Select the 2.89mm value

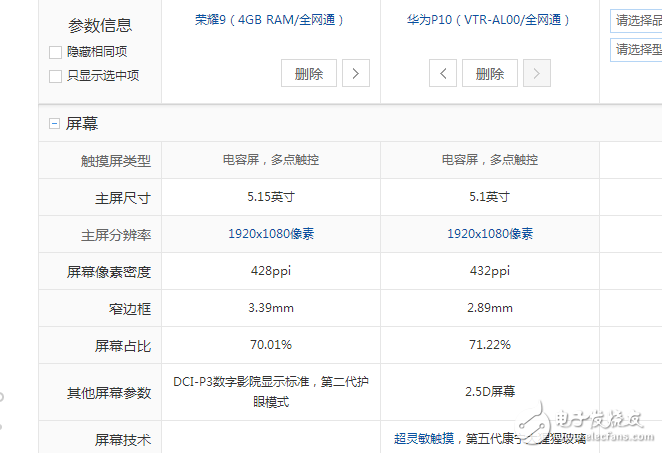point(490,308)
